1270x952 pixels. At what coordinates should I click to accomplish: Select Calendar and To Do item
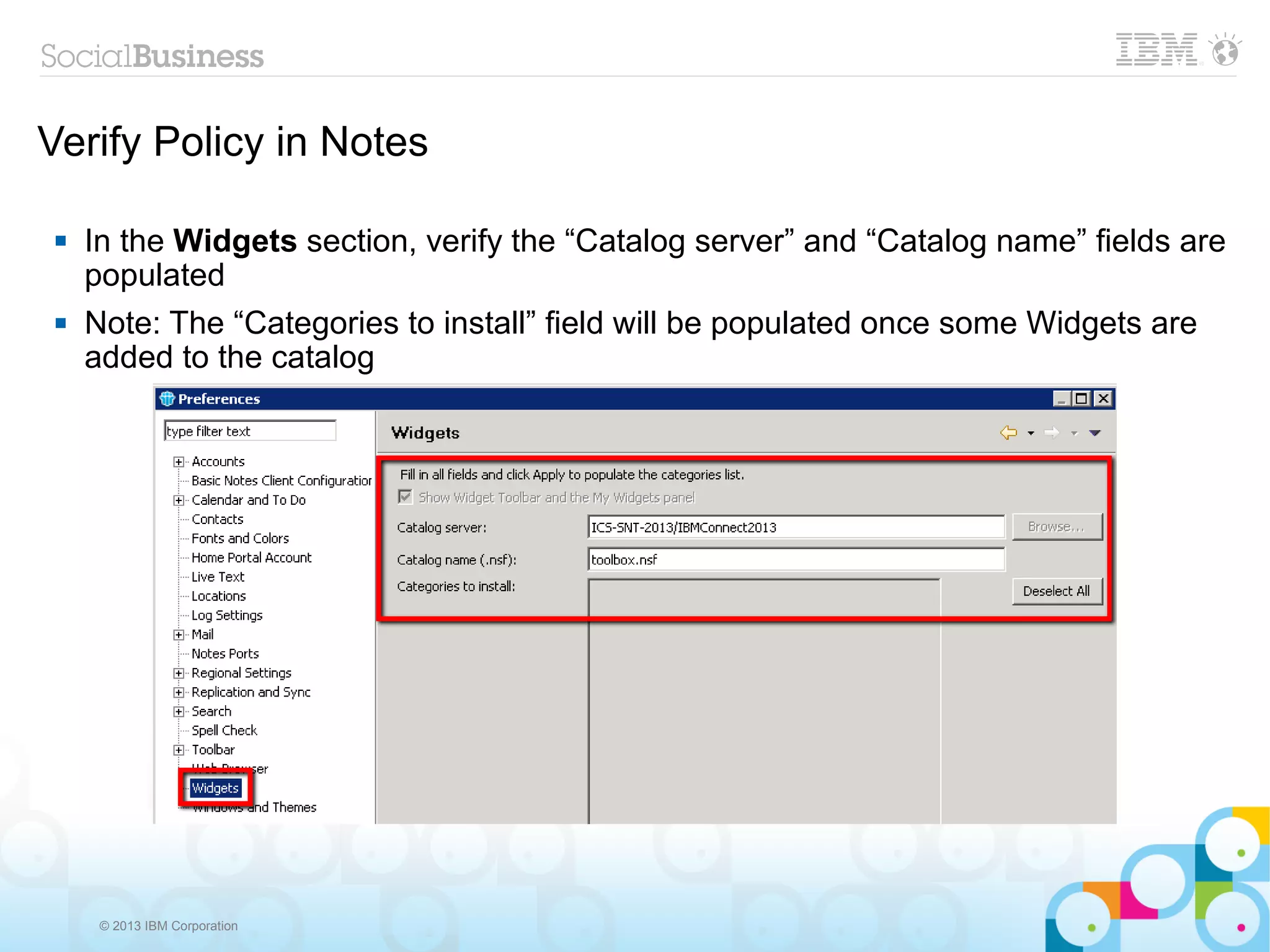tap(249, 500)
